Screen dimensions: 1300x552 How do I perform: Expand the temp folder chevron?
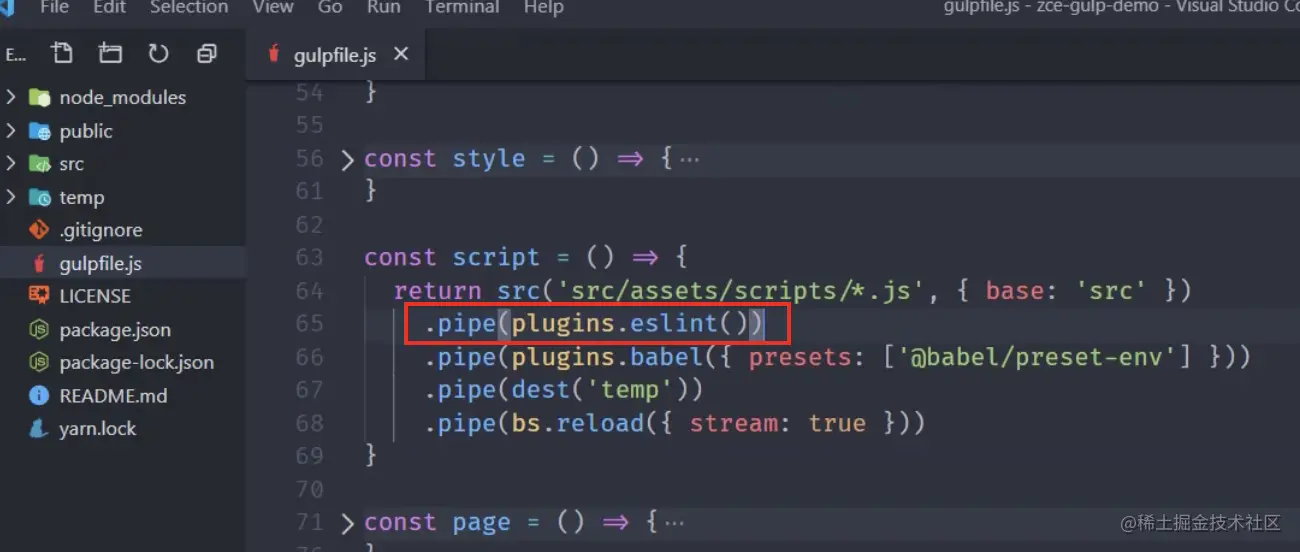11,197
